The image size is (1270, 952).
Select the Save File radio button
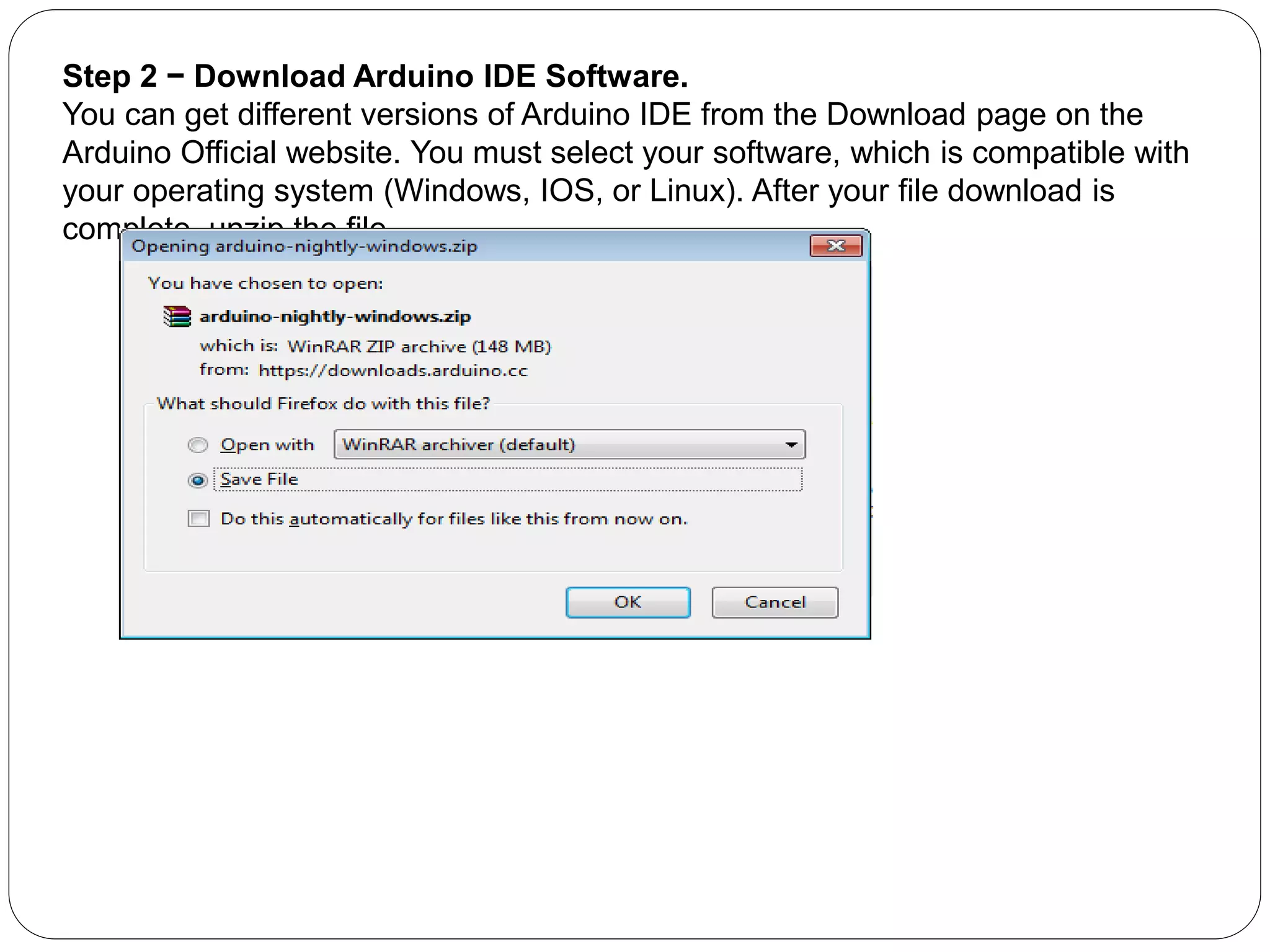198,480
